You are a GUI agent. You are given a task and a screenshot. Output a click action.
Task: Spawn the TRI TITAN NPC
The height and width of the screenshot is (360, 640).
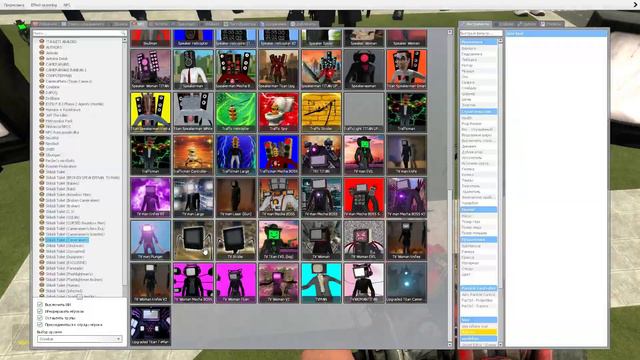(321, 155)
